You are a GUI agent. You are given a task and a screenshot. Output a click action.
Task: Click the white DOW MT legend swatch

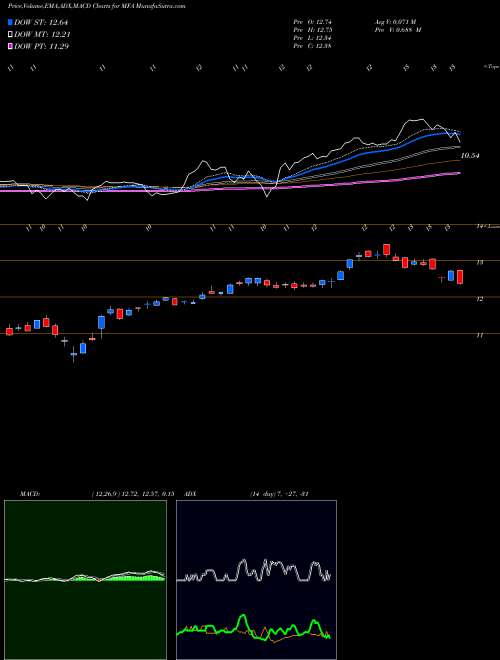coord(11,35)
